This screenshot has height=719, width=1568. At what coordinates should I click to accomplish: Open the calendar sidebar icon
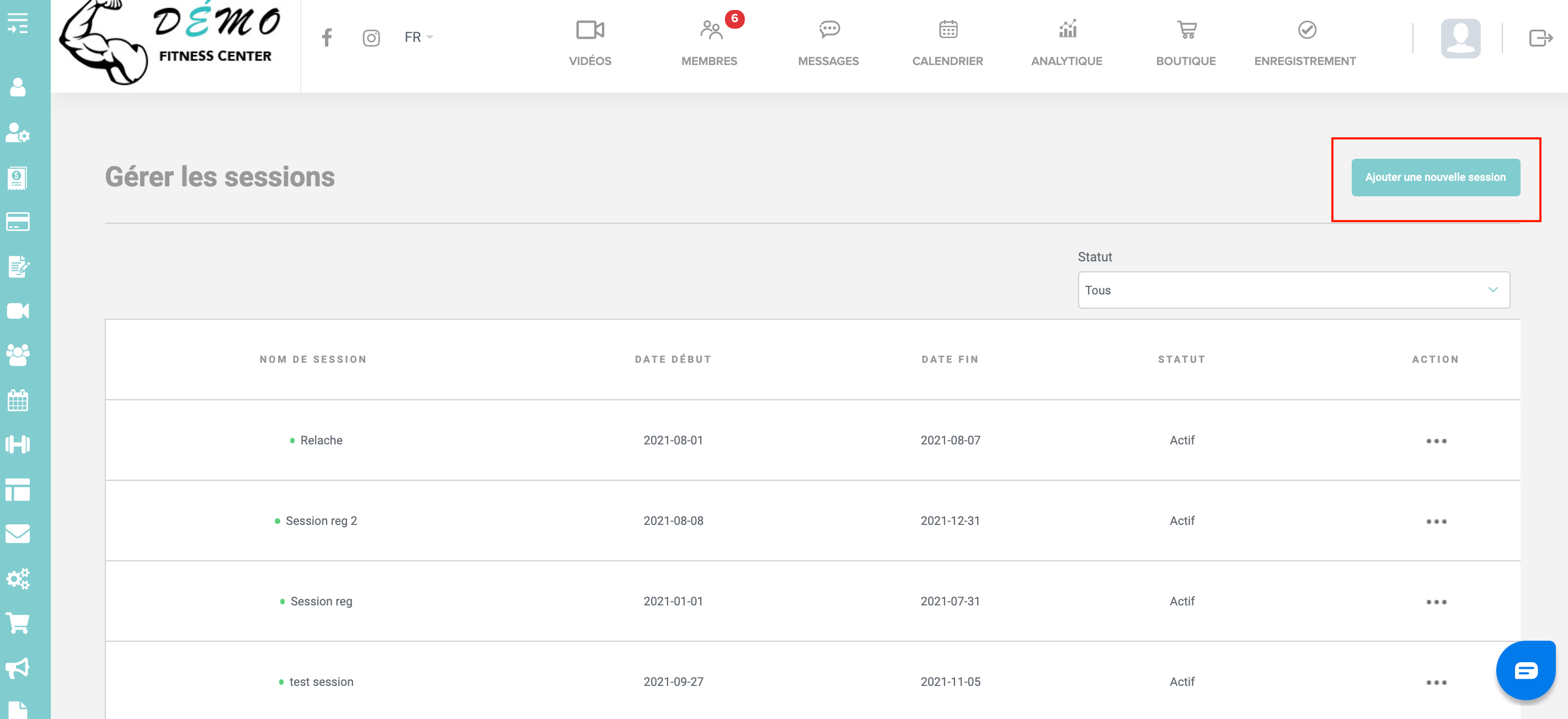(18, 400)
